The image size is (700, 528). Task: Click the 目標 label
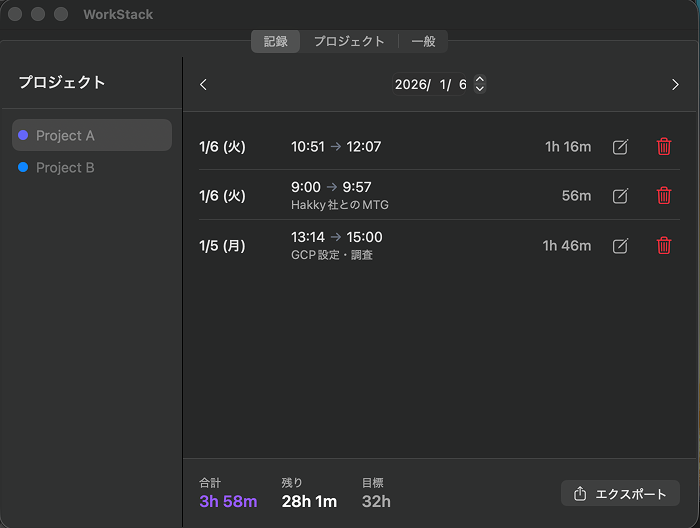[373, 482]
